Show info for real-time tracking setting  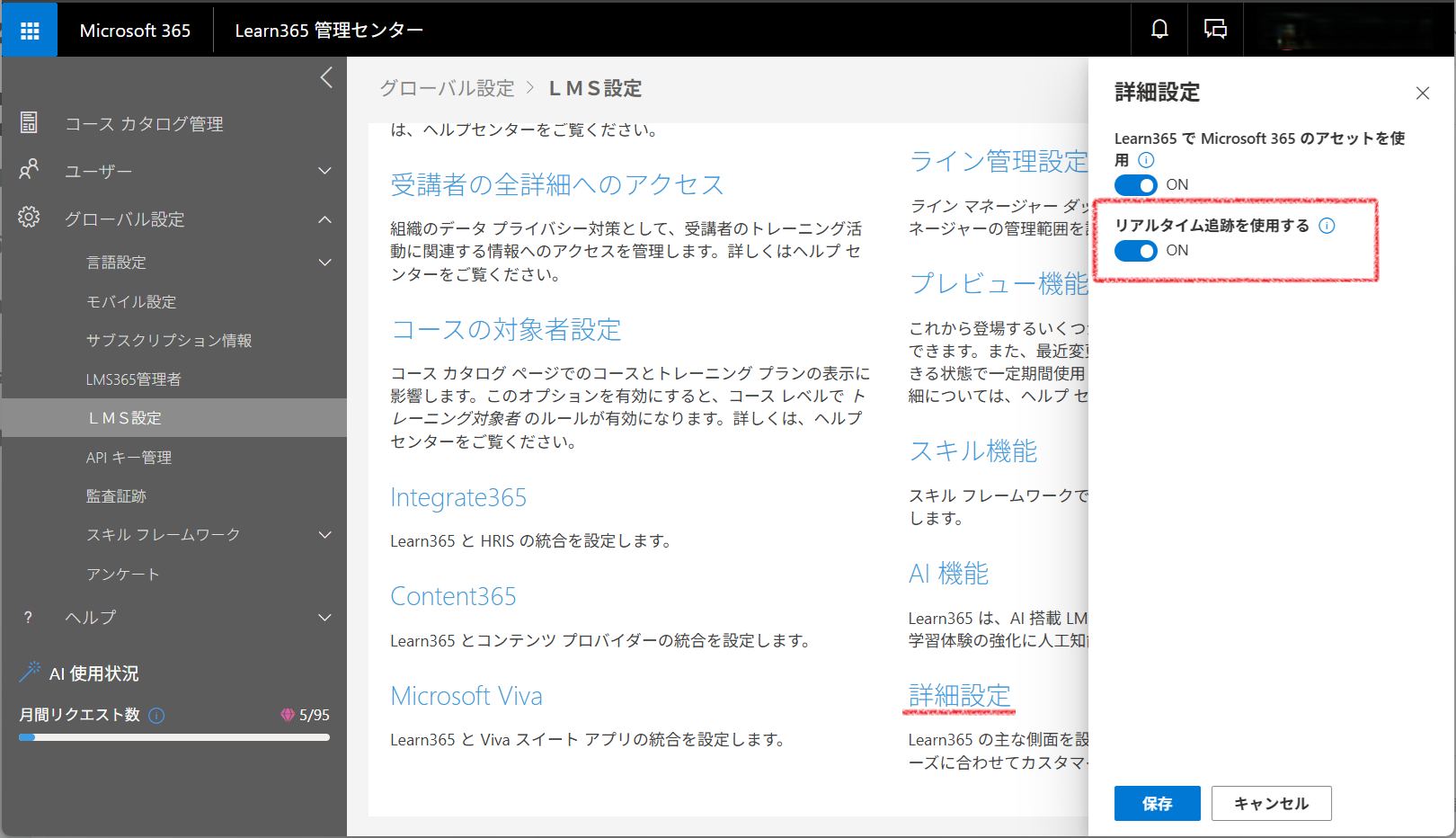click(1327, 226)
